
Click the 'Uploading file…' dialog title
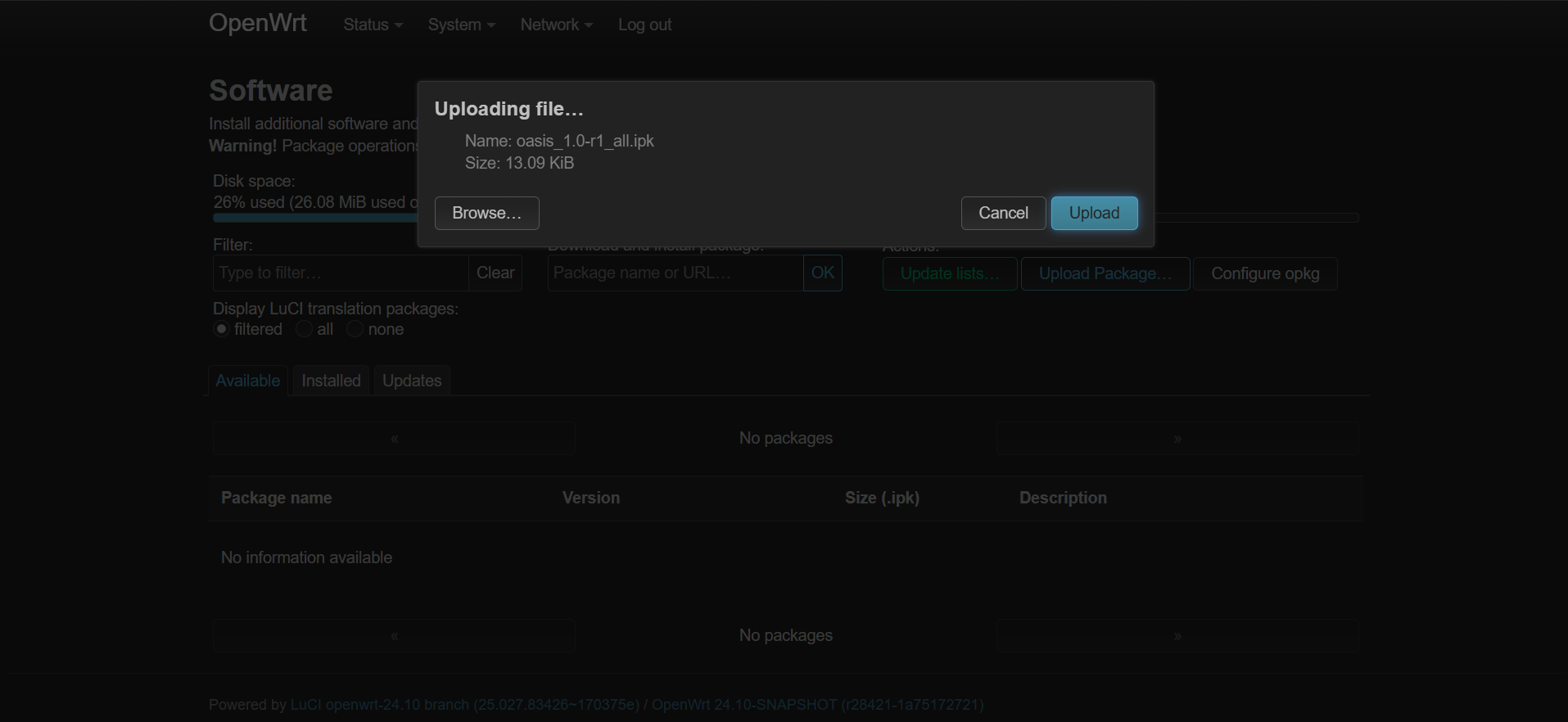pyautogui.click(x=508, y=109)
